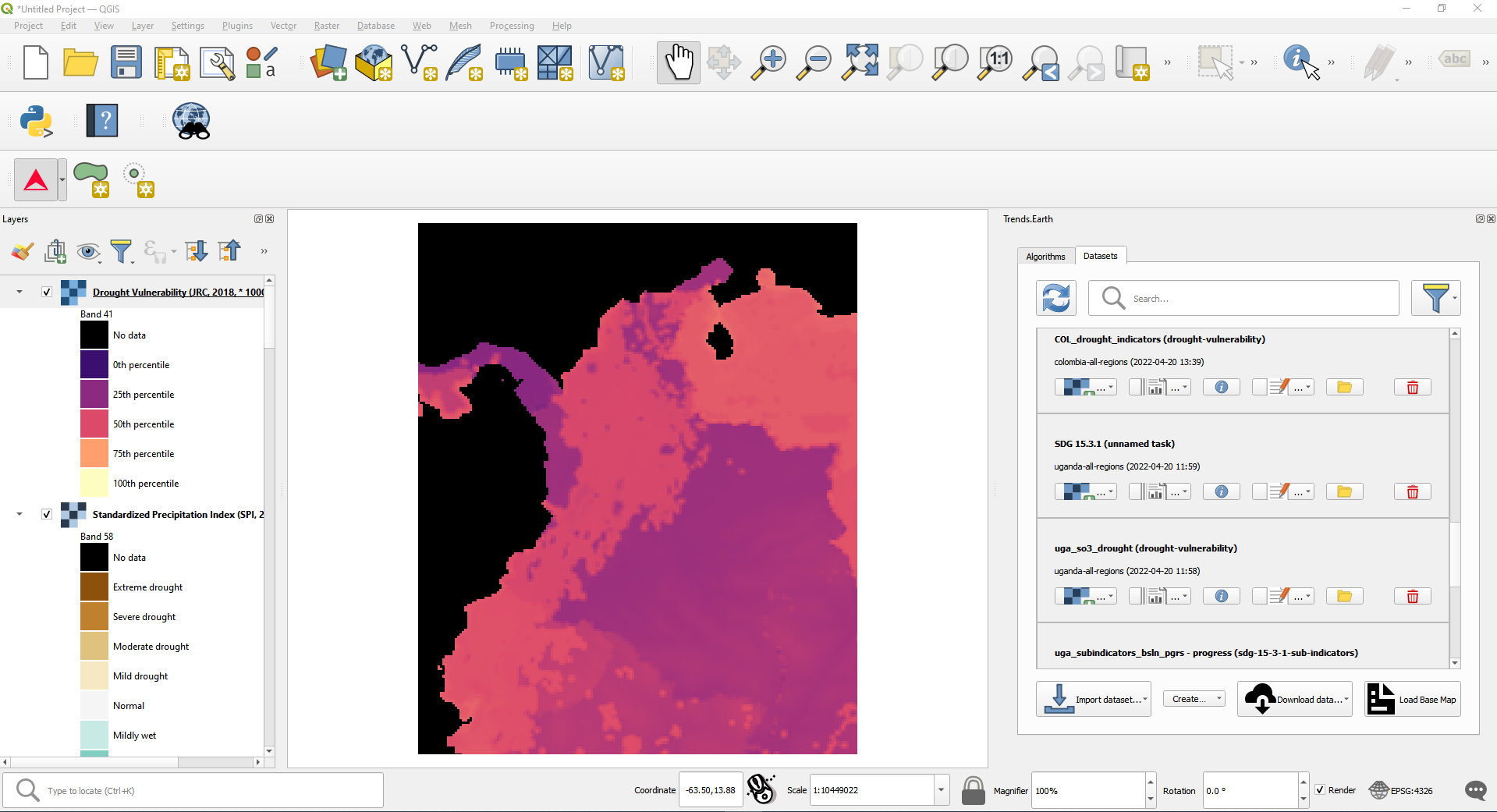The height and width of the screenshot is (812, 1497).
Task: Open the Scale dropdown list
Action: click(941, 790)
